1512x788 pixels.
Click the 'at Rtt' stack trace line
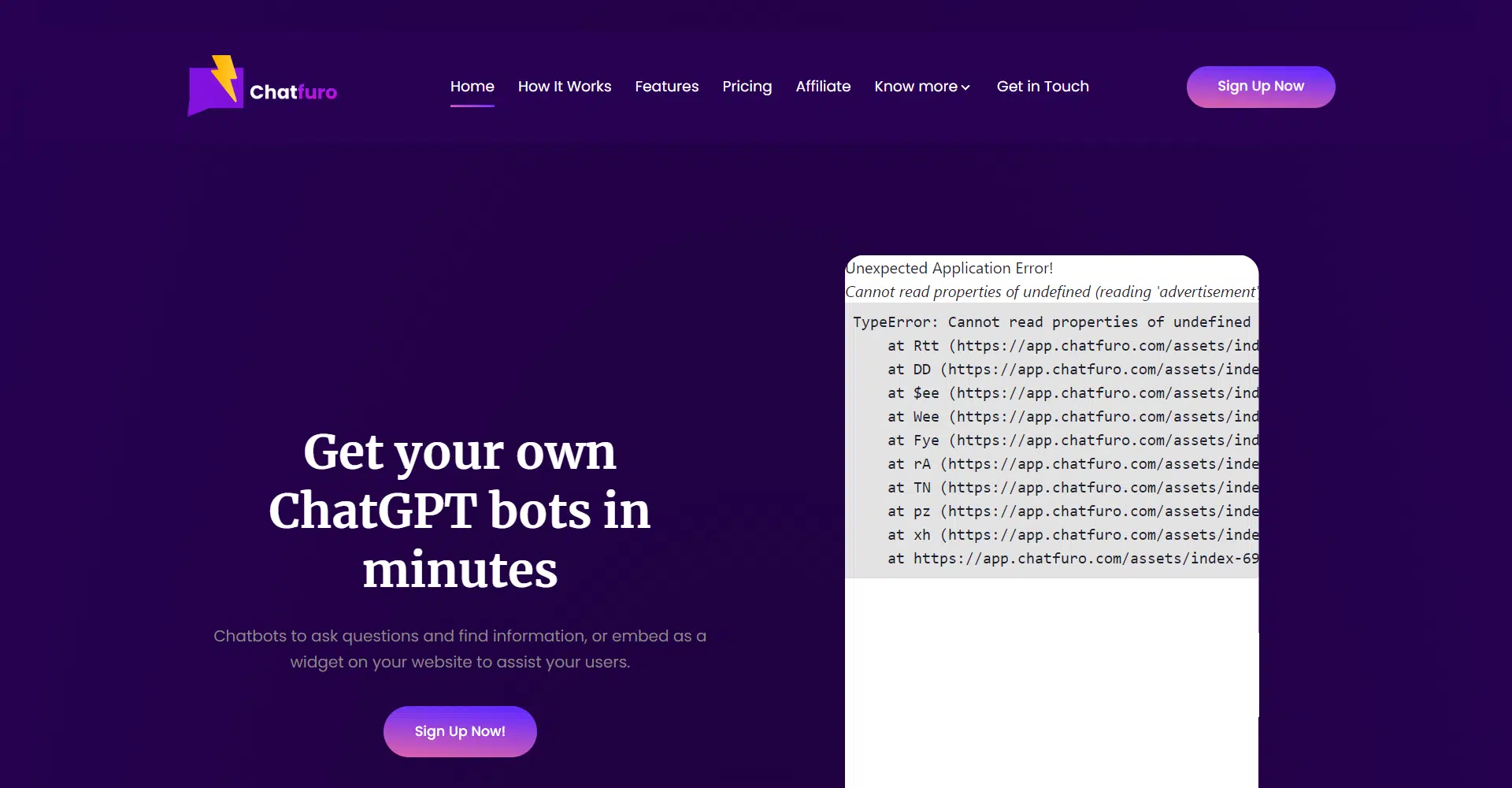[1071, 346]
